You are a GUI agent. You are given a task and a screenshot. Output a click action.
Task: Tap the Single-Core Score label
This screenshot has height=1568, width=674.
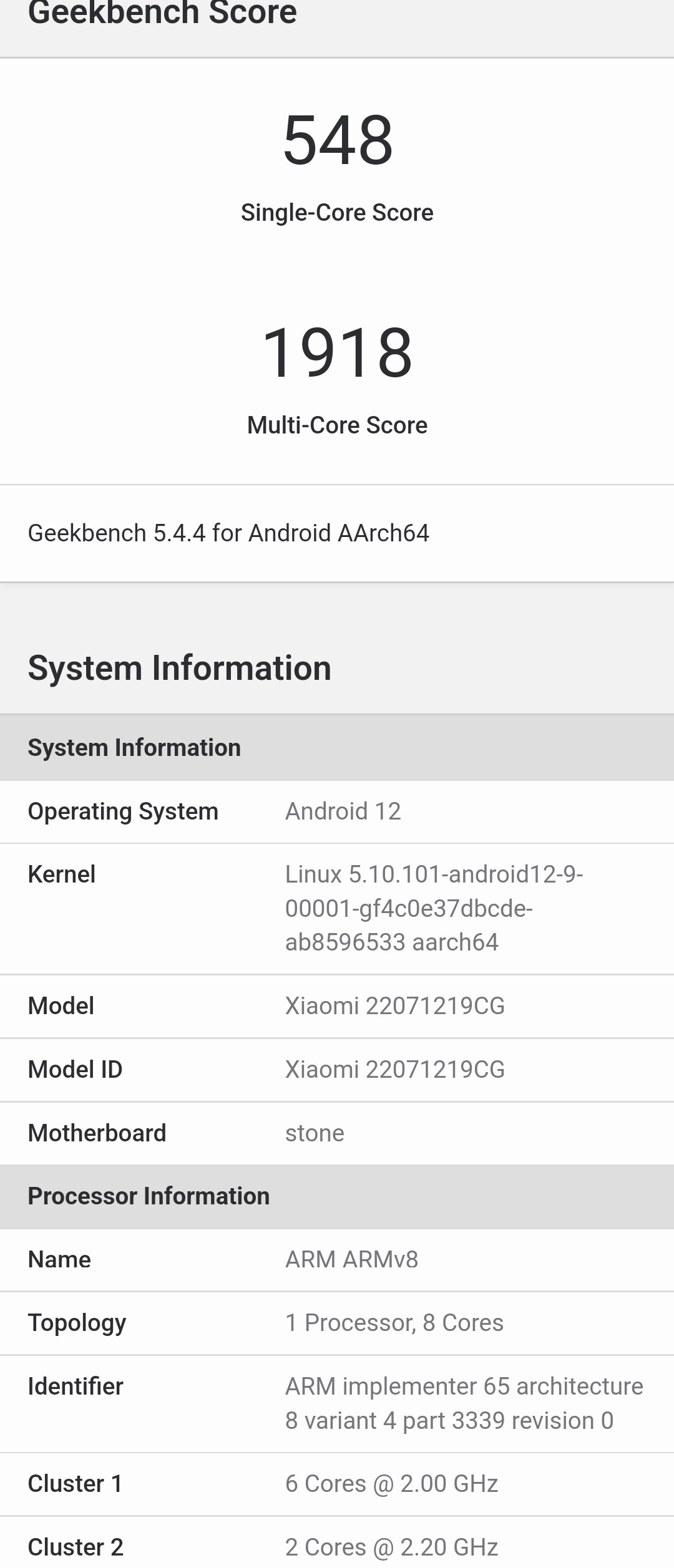click(x=337, y=213)
